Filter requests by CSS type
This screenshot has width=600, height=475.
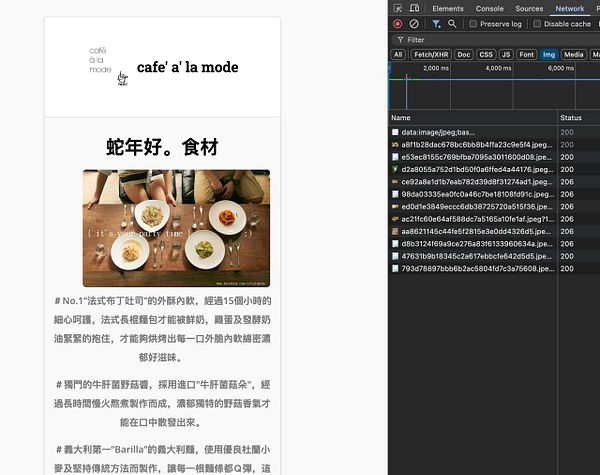point(486,54)
